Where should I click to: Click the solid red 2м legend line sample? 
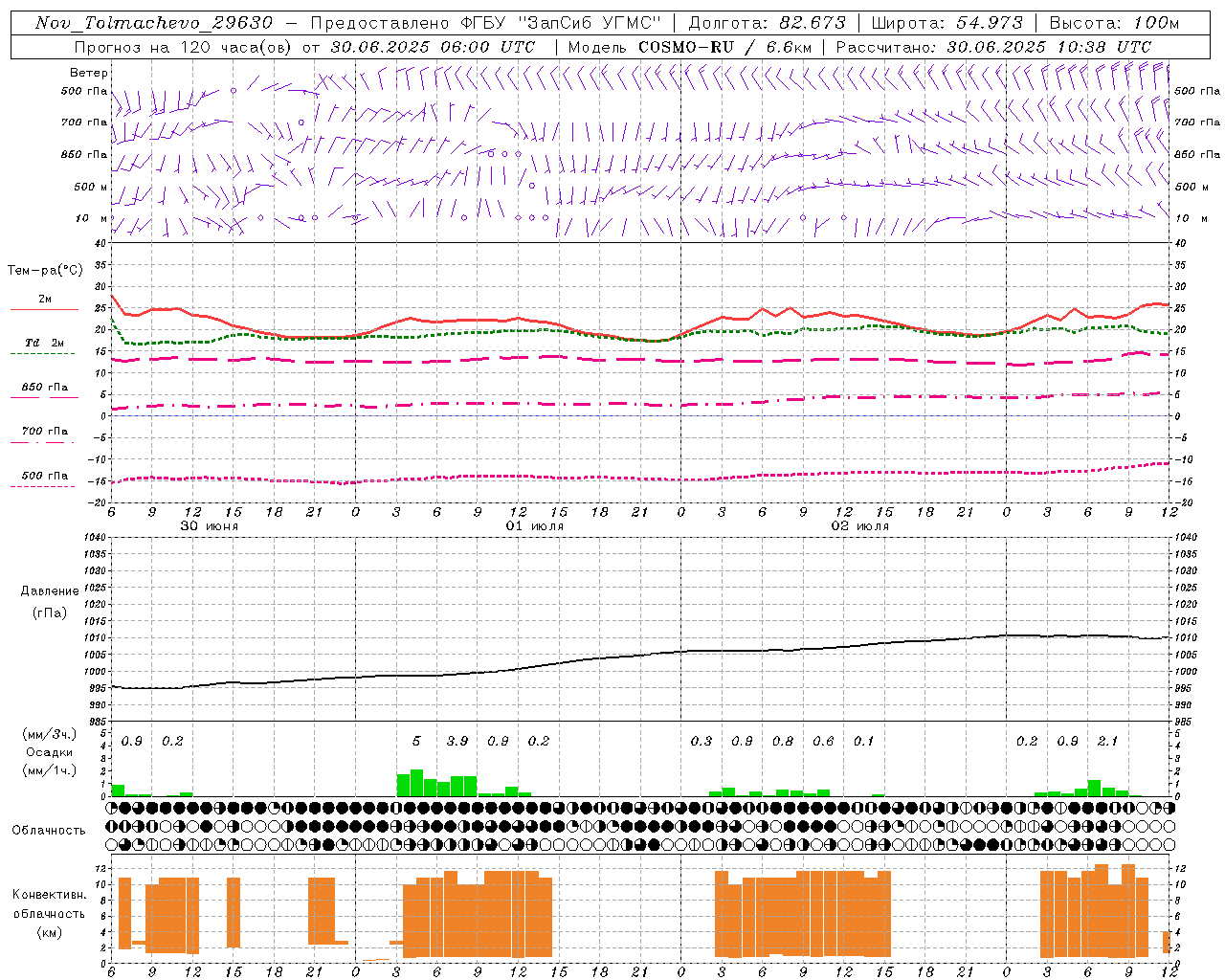(x=44, y=309)
